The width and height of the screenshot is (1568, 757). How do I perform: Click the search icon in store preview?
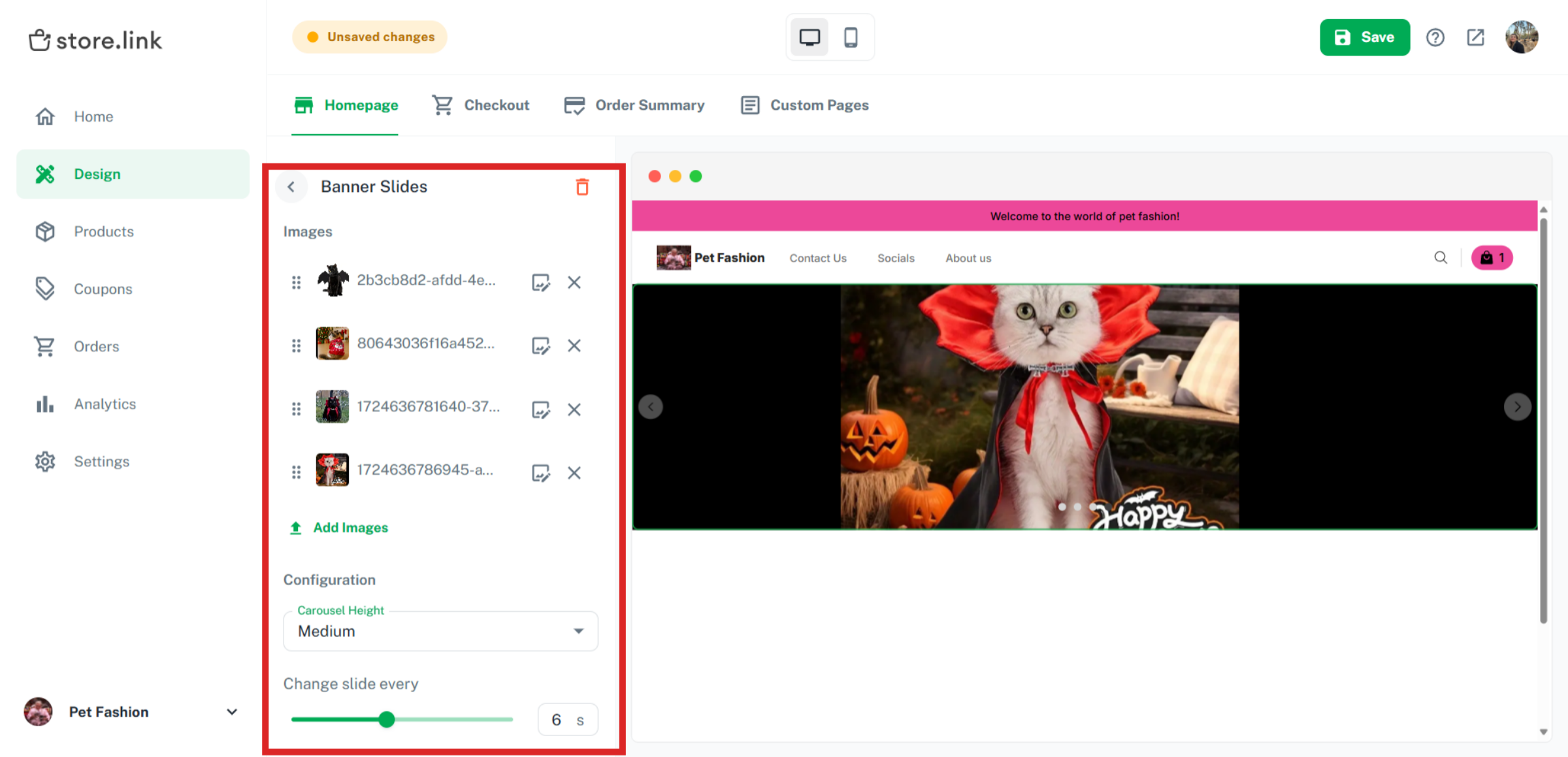point(1441,257)
